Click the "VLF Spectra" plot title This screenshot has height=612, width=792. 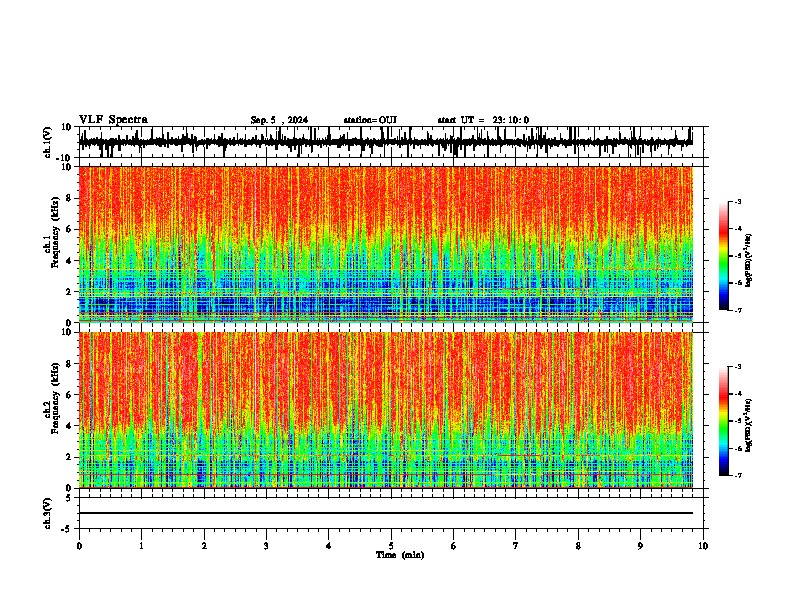tap(113, 120)
